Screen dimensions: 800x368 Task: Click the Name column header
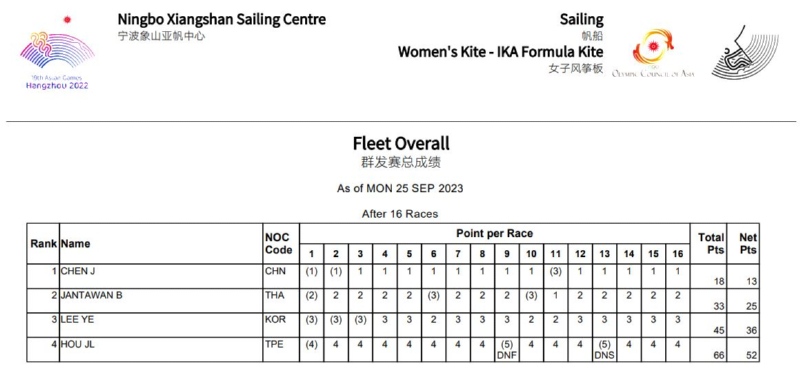76,243
